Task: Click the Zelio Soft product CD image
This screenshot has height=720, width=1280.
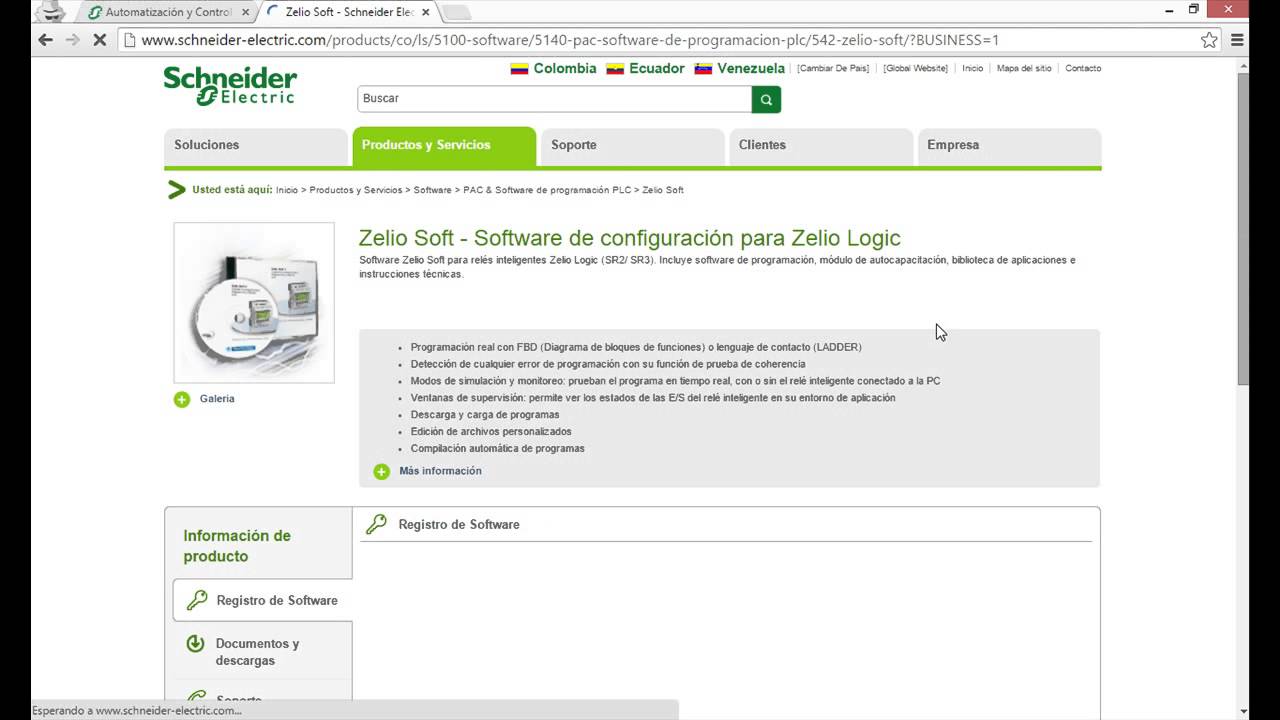Action: click(254, 303)
